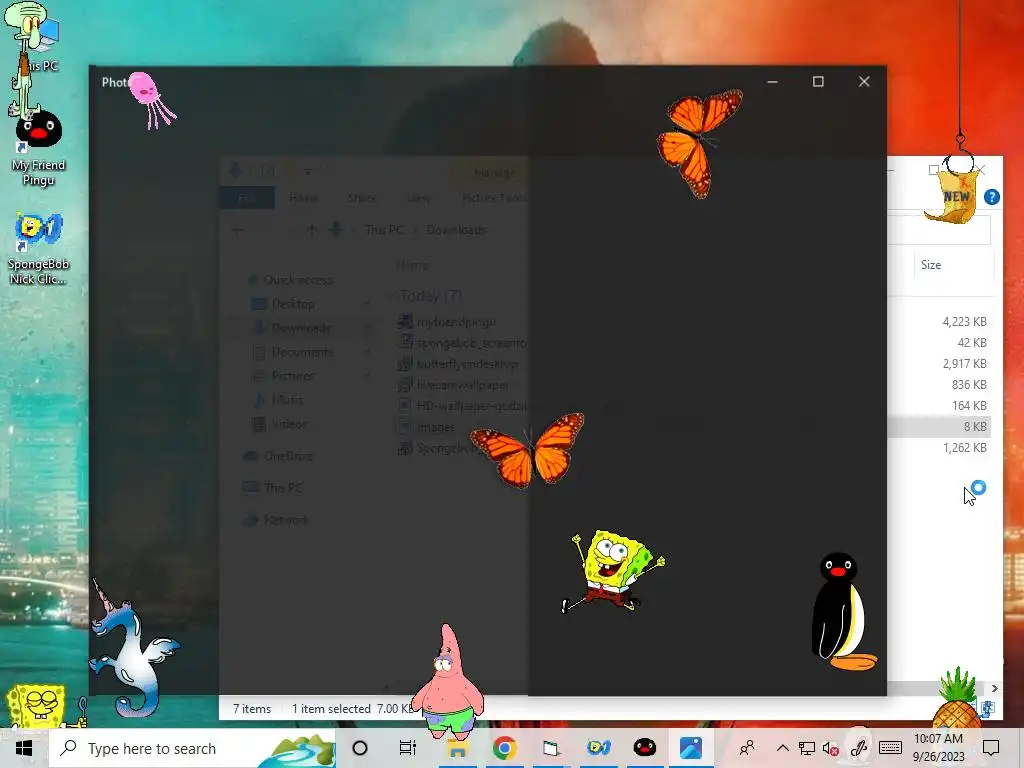
Task: Open the Windows Start menu
Action: [24, 748]
